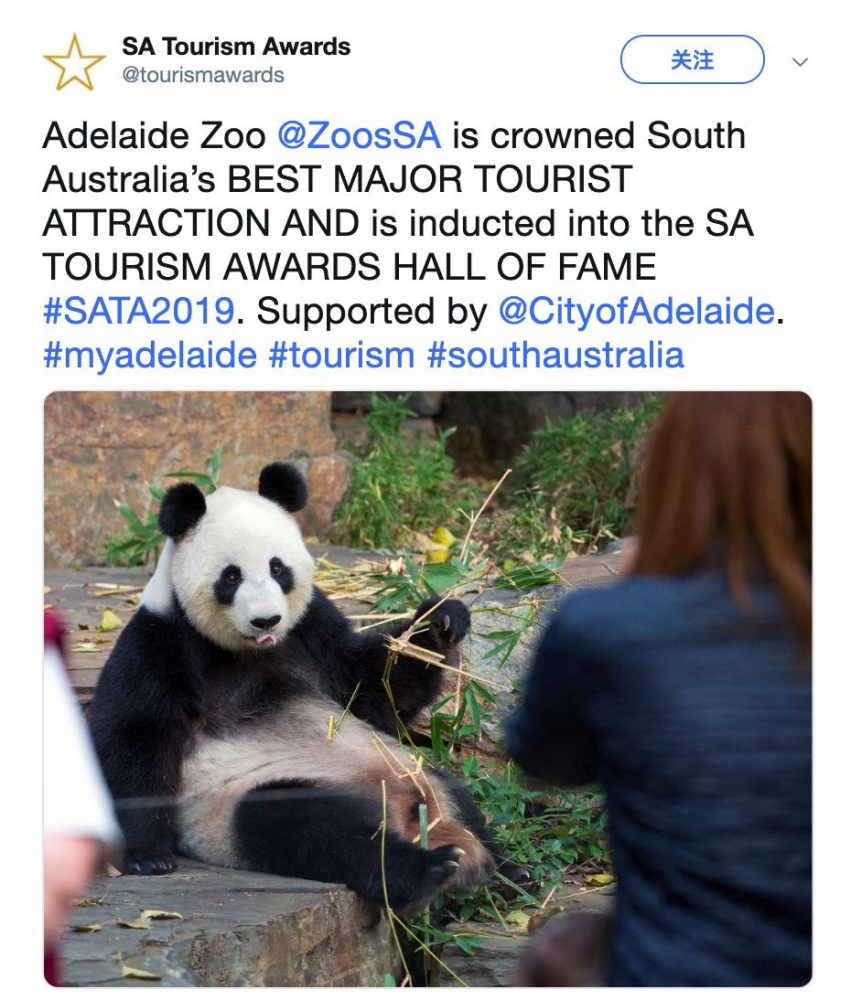Viewport: 851px width, 1000px height.
Task: Open the SA Tourism Awards profile name
Action: pos(236,46)
